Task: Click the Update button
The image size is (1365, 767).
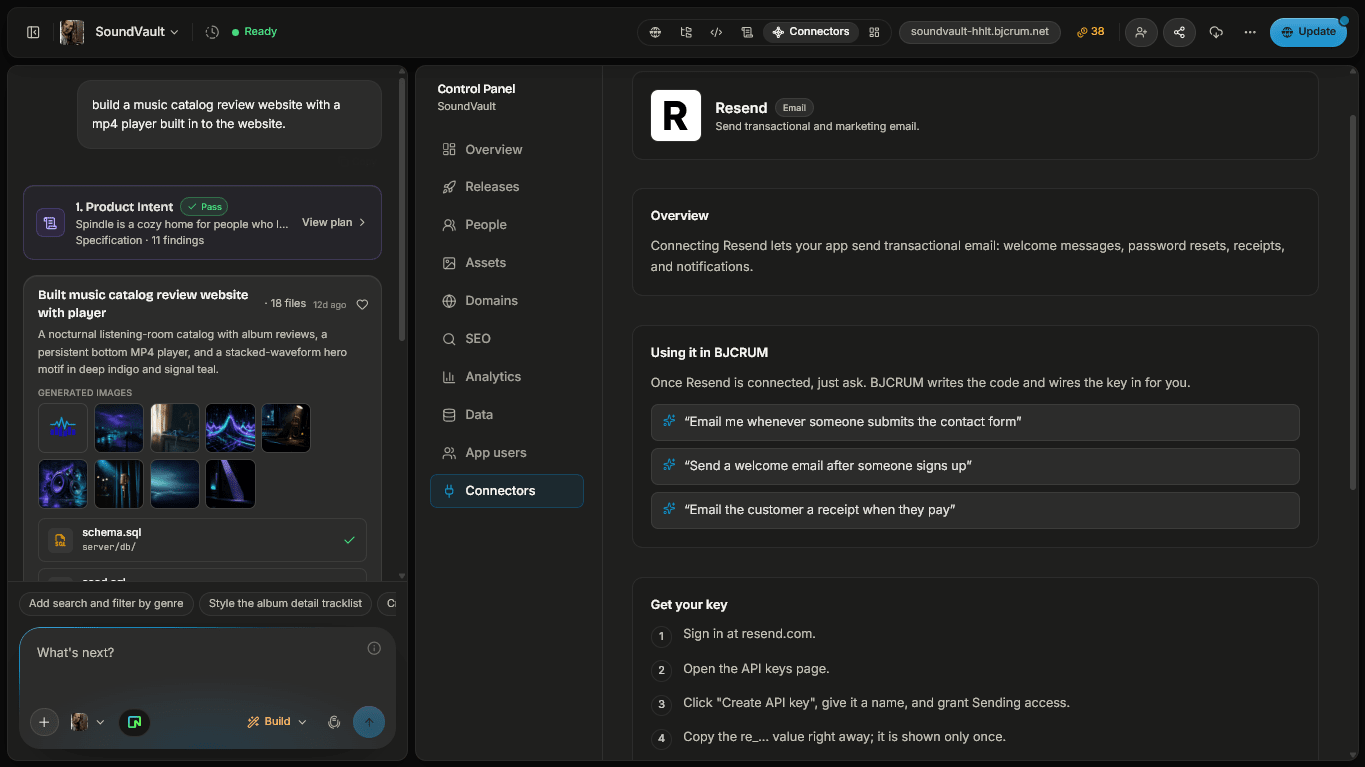Action: click(1308, 32)
